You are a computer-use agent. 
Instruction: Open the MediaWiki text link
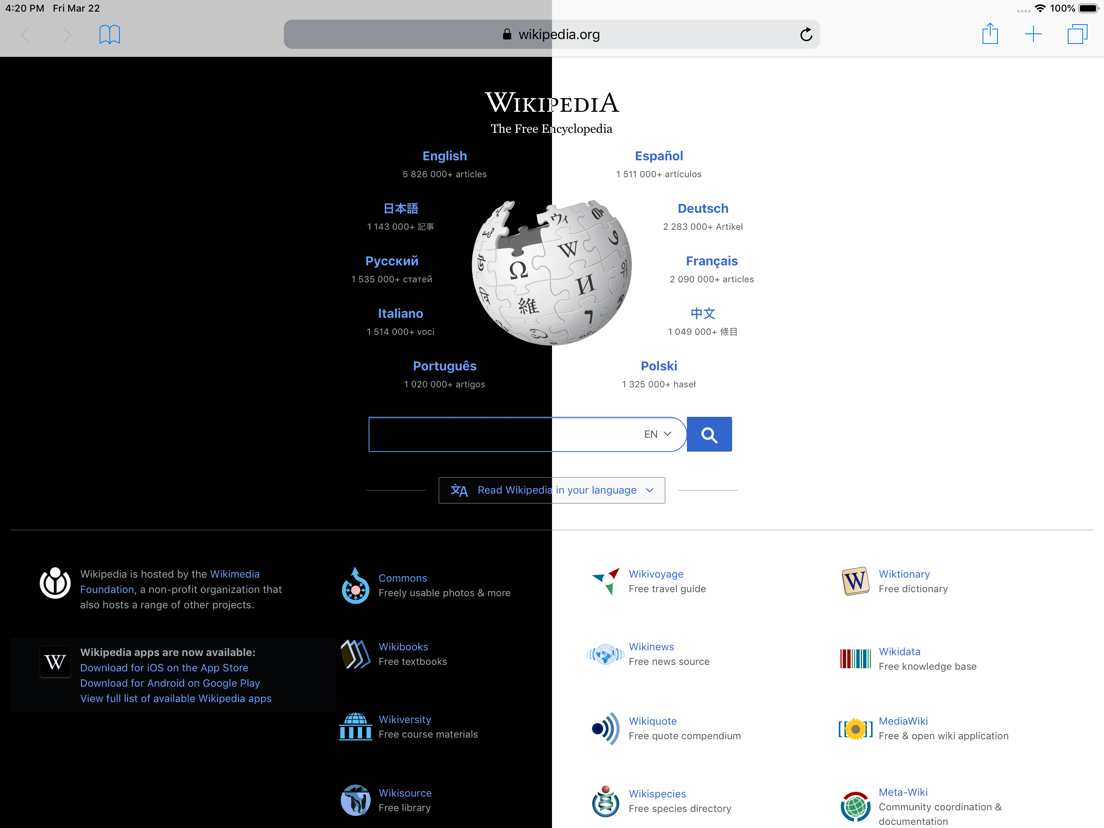903,721
